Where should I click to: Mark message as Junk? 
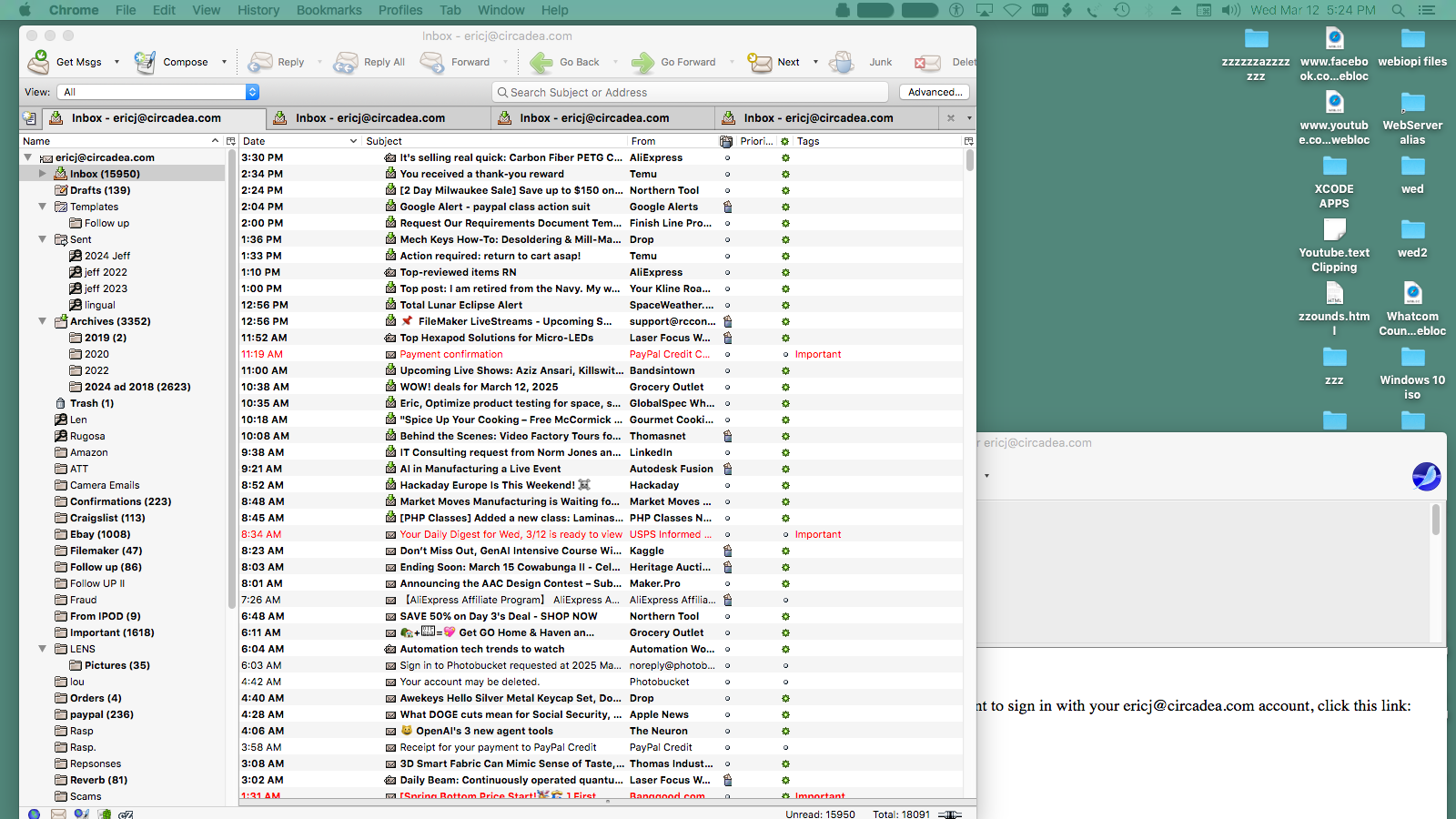click(843, 62)
